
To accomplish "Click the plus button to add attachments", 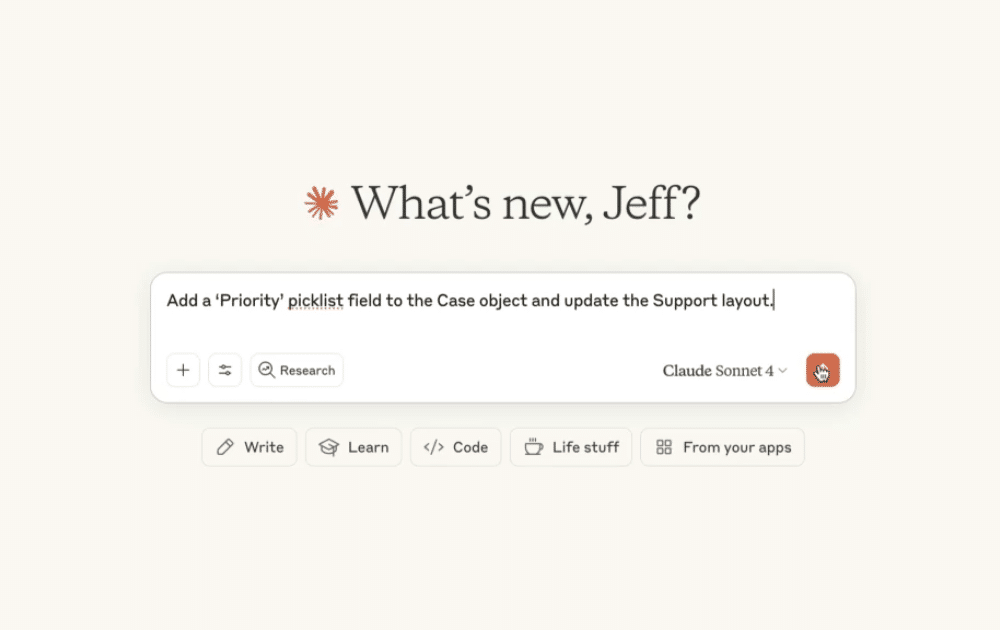I will 183,370.
